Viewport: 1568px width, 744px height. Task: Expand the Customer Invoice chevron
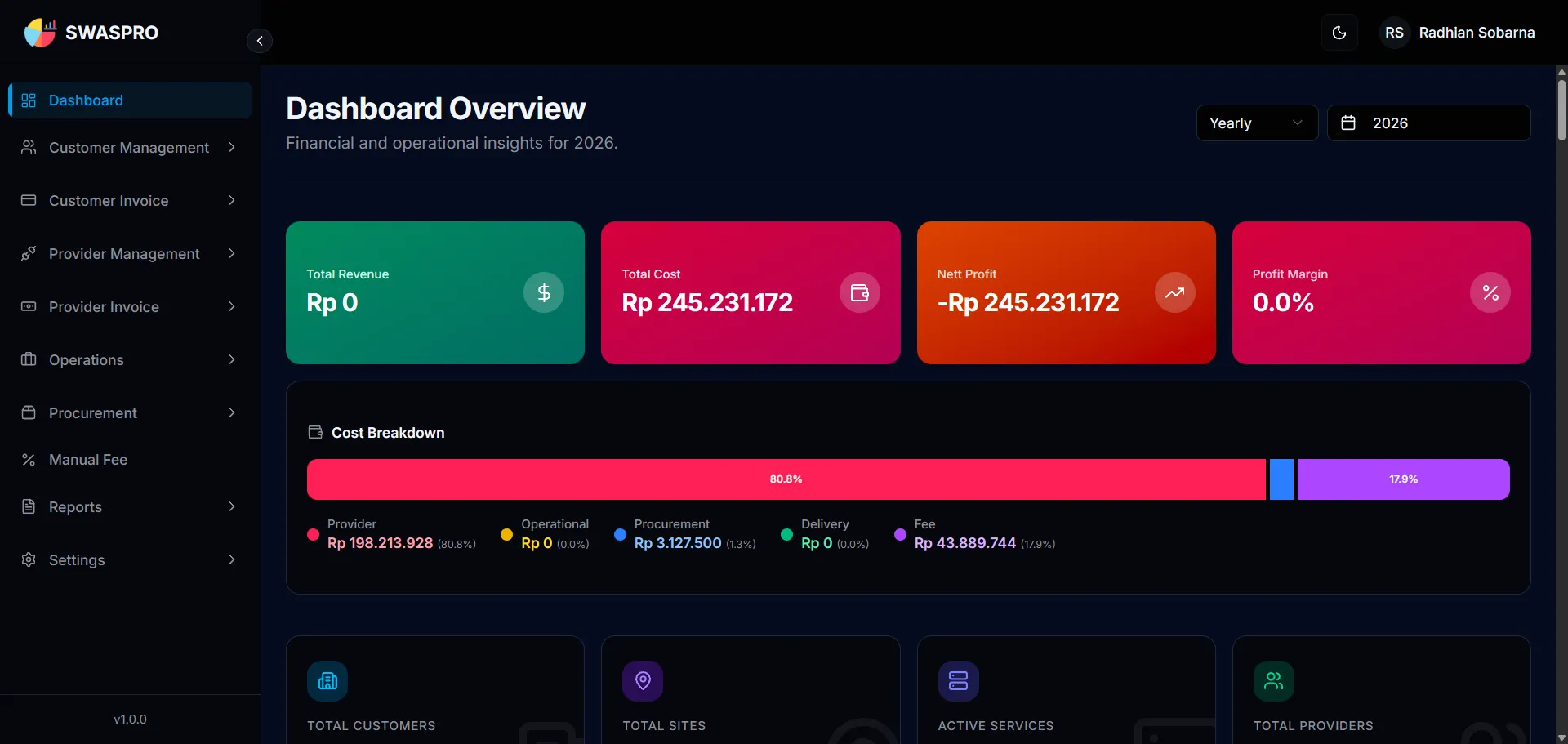tap(232, 200)
